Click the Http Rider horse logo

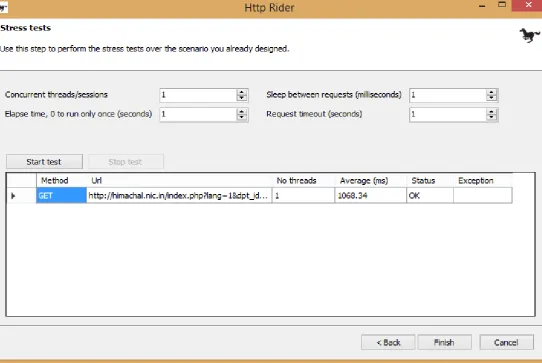(x=529, y=35)
